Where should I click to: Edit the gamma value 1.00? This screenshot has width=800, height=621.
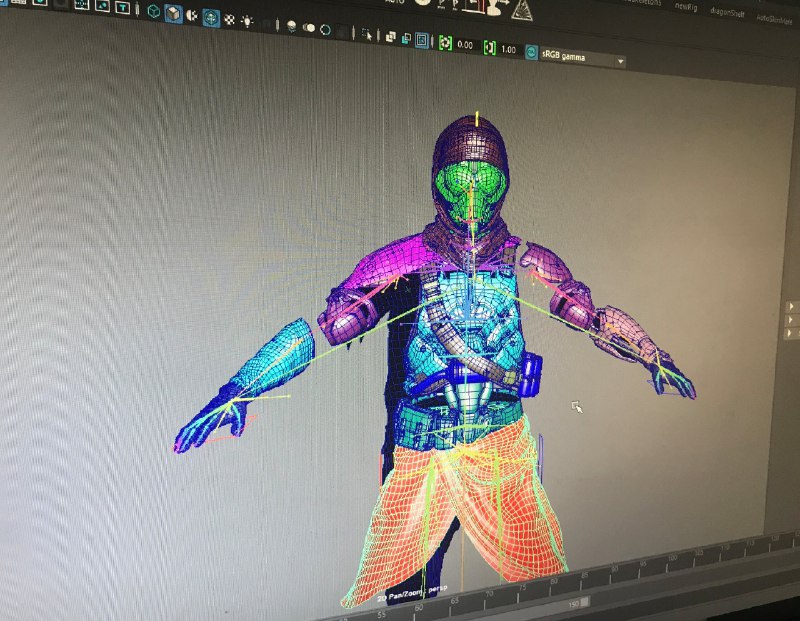(x=508, y=49)
